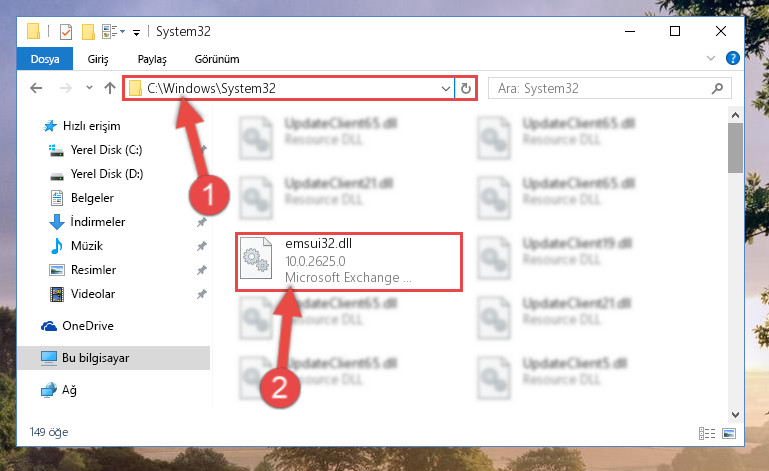
Task: Expand the ribbon with the chevron
Action: (x=711, y=58)
